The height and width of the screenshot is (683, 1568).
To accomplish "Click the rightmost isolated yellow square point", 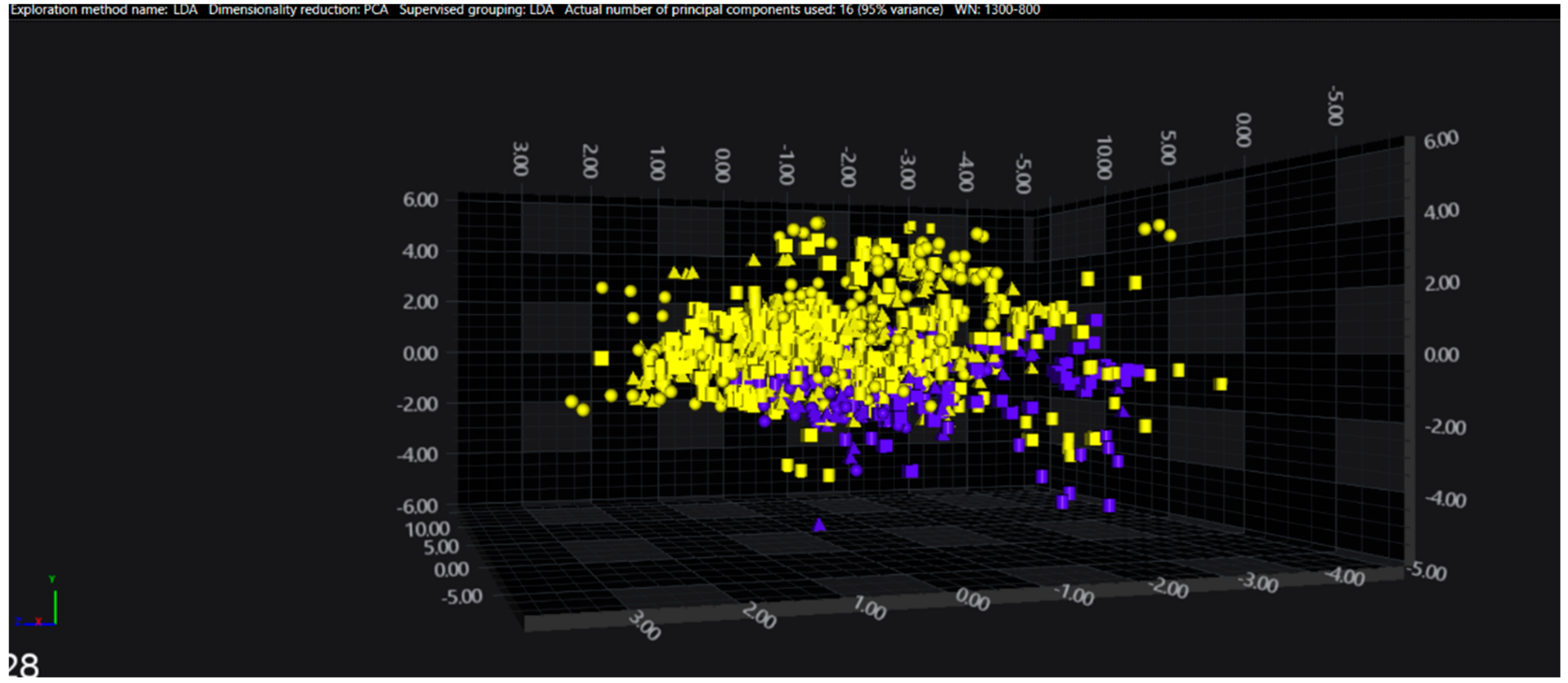I will 1220,383.
